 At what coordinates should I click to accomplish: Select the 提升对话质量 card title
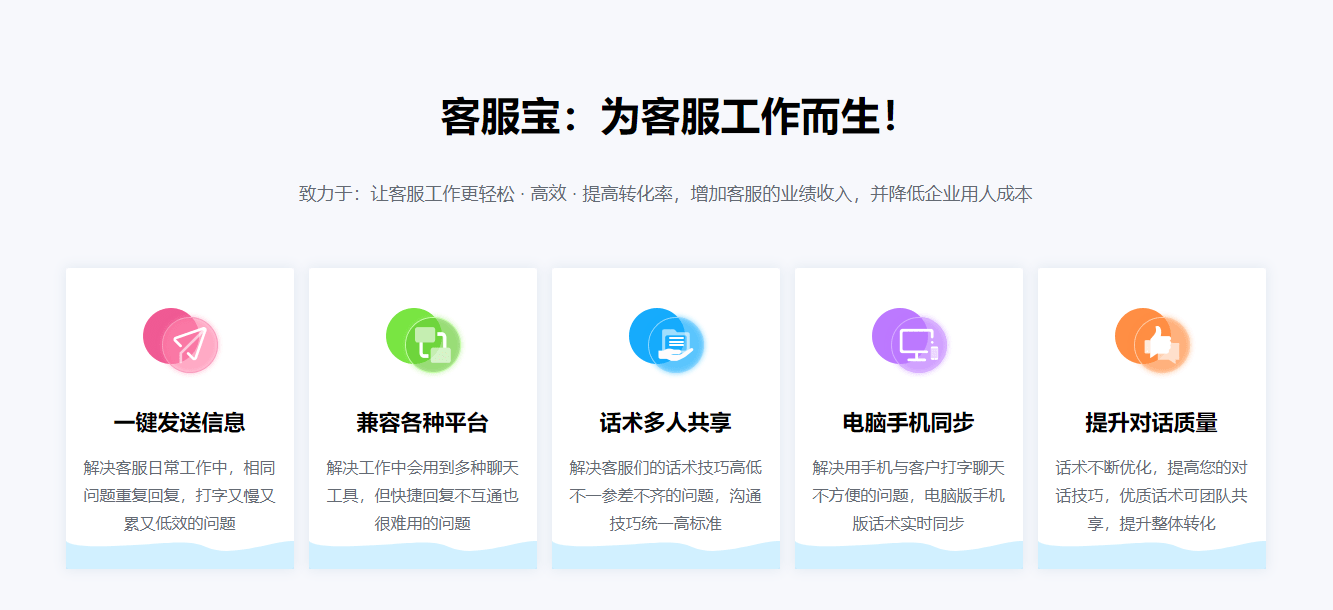click(1152, 423)
